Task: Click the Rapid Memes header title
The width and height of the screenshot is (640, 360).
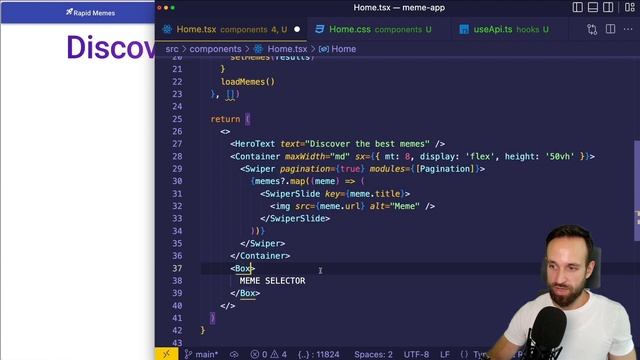Action: click(x=94, y=13)
